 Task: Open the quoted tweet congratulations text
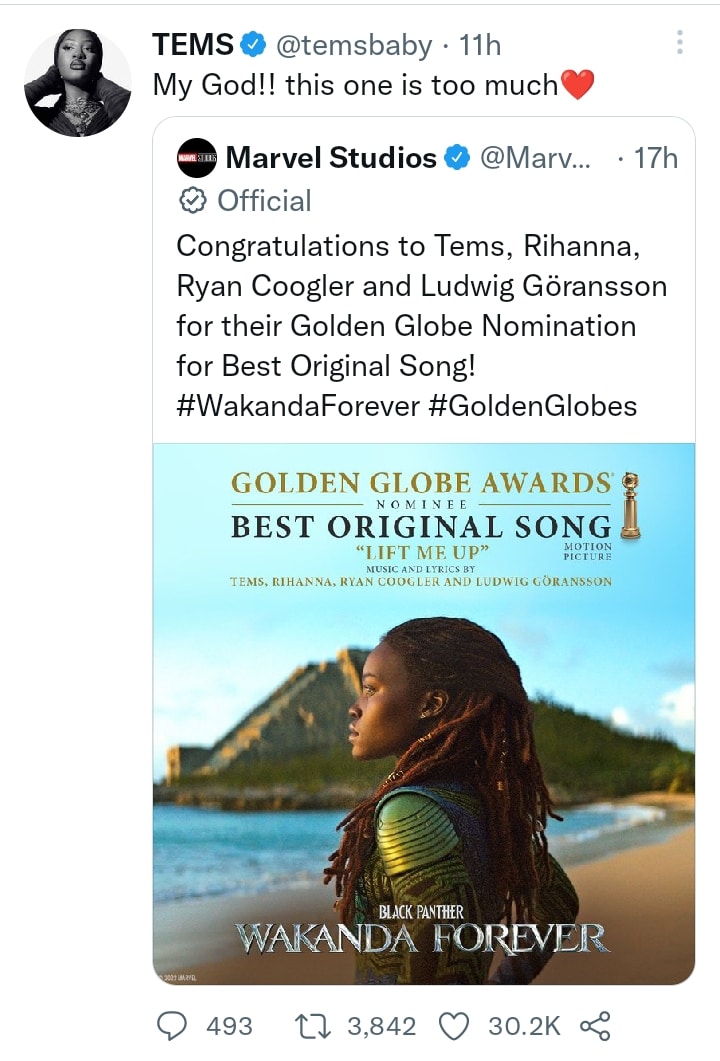tap(420, 306)
